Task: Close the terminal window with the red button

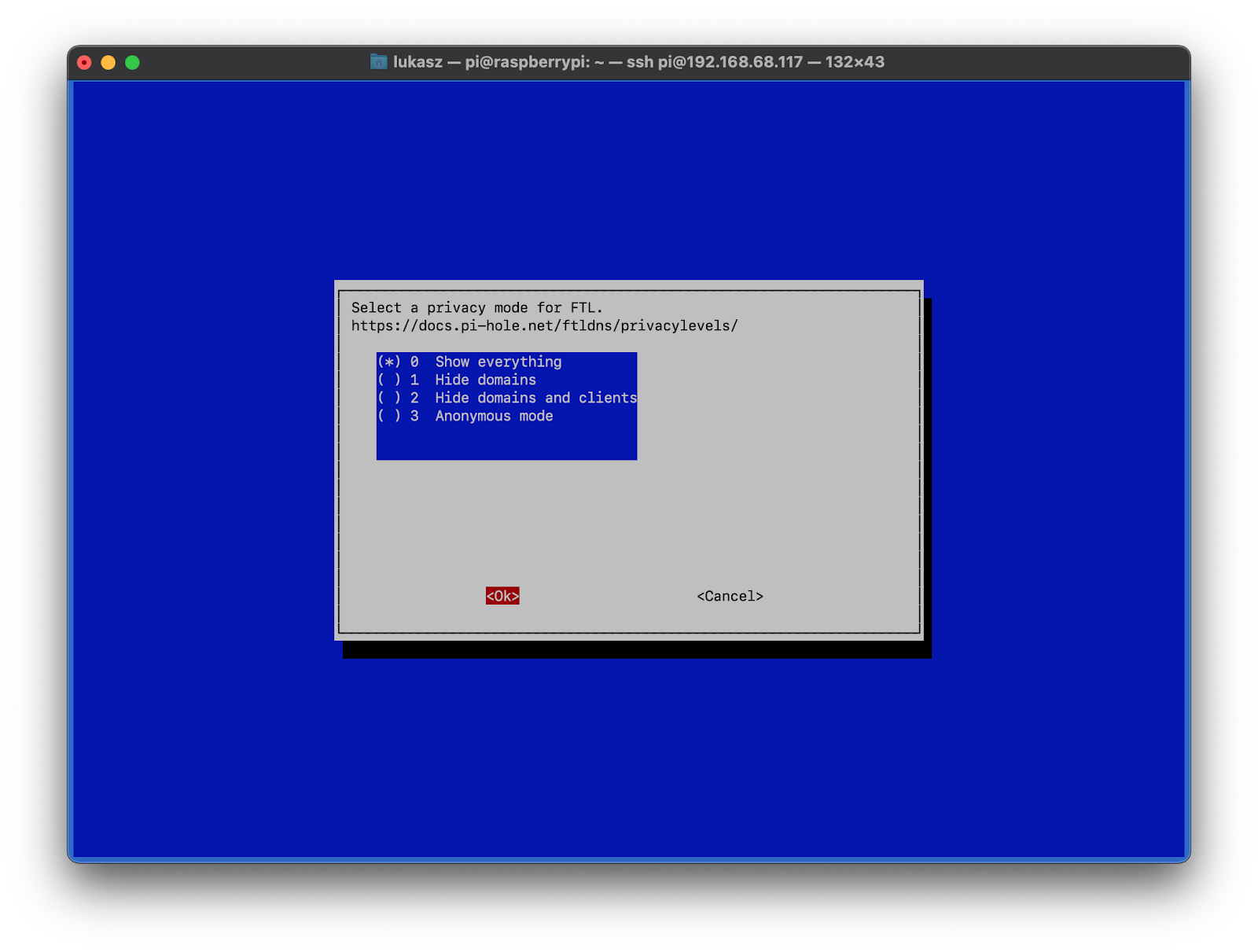Action: (x=84, y=62)
